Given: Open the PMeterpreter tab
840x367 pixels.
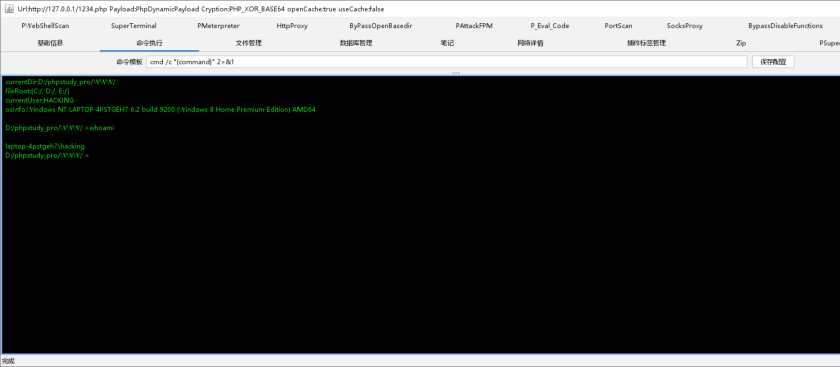Looking at the screenshot, I should point(219,26).
